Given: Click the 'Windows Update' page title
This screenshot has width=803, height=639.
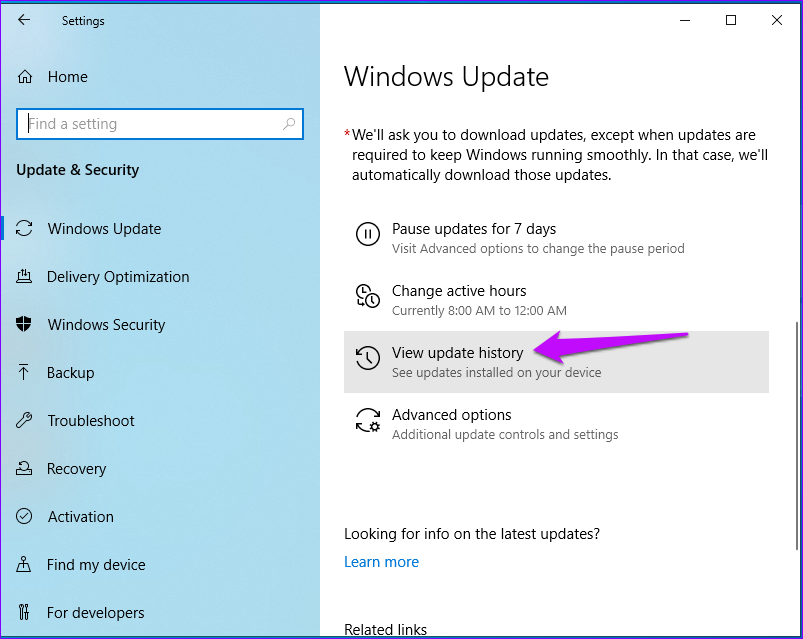Looking at the screenshot, I should point(447,77).
